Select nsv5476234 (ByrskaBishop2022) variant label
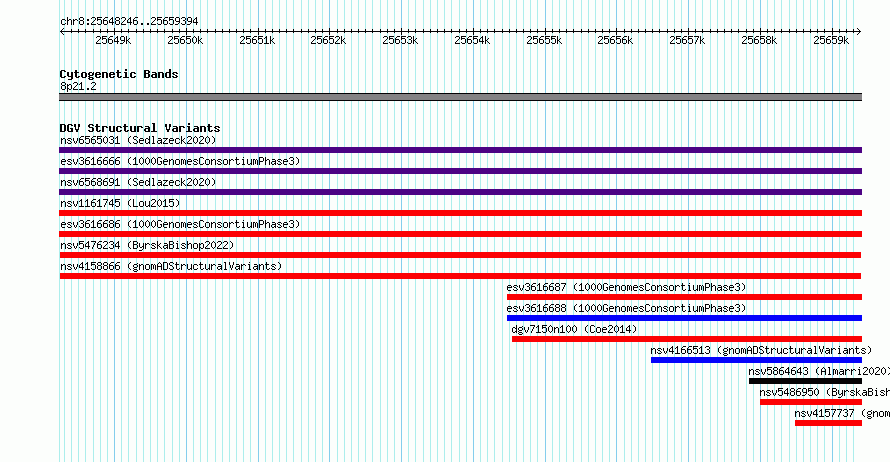Image resolution: width=890 pixels, height=462 pixels. tap(147, 245)
